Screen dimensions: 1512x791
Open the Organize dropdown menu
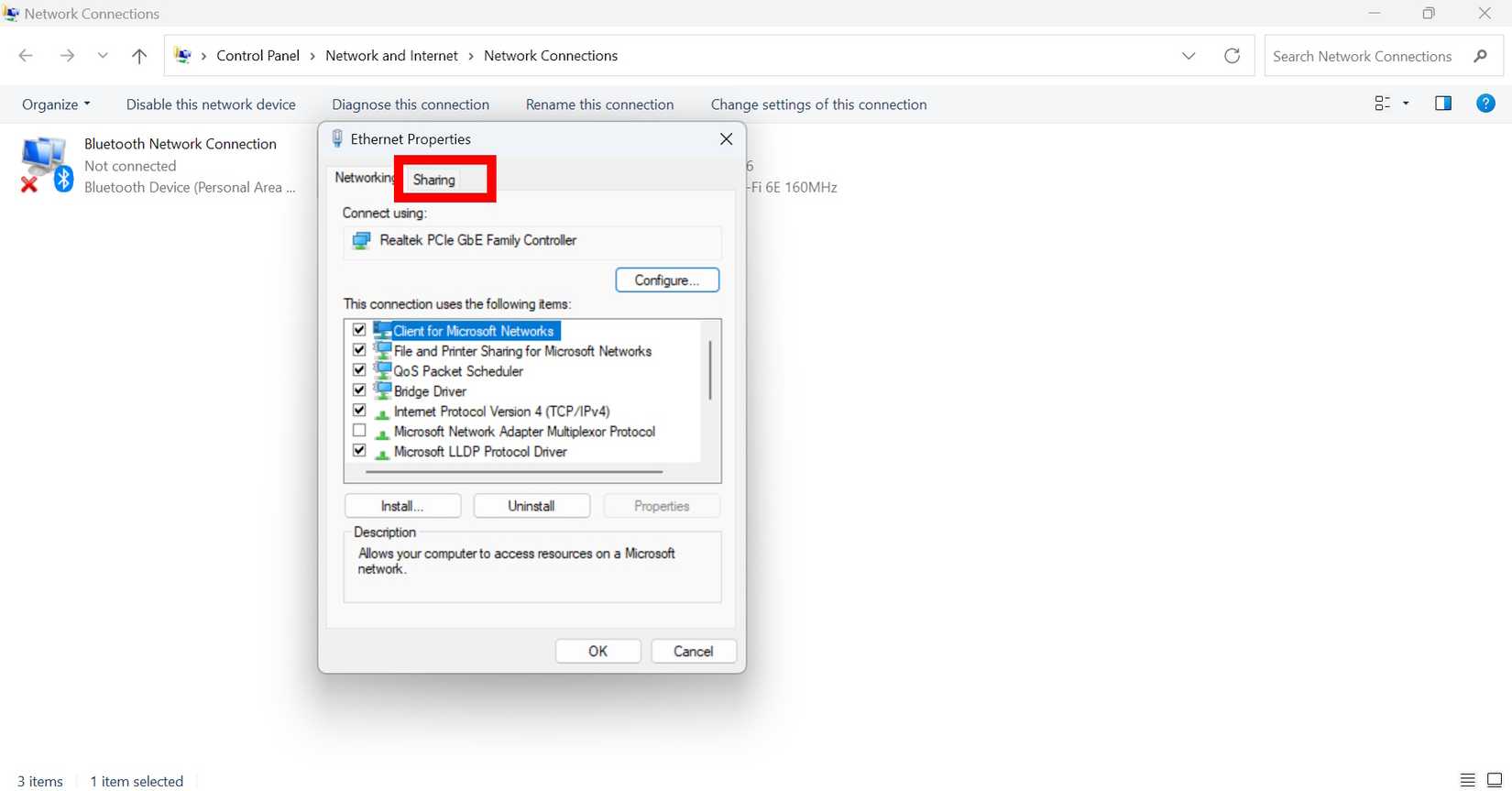56,104
